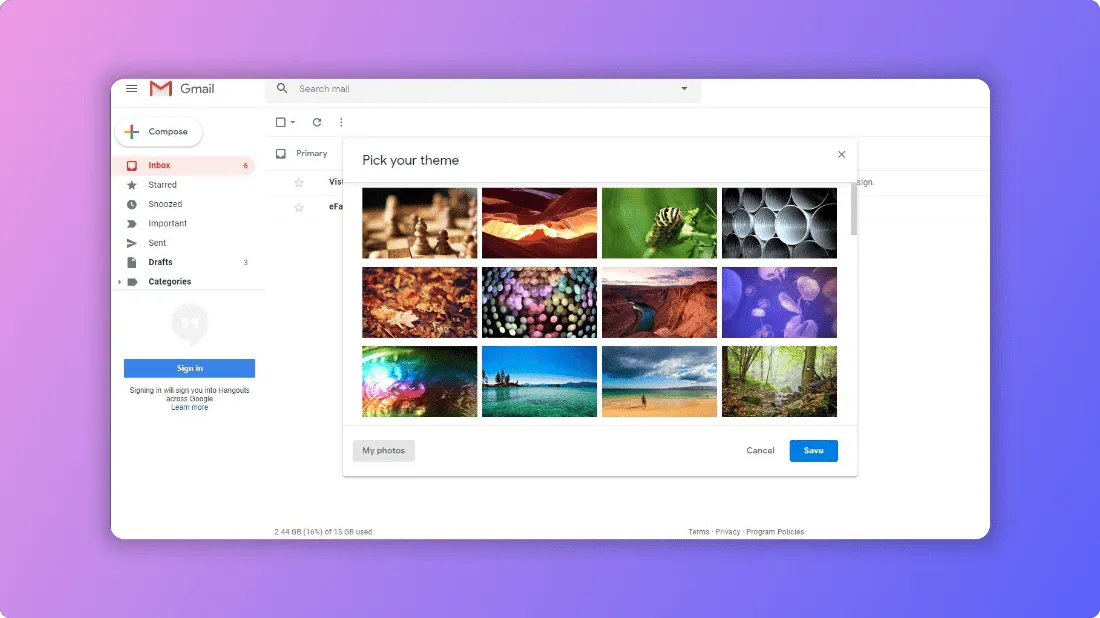The image size is (1100, 618).
Task: Click the Inbox icon in the sidebar
Action: tap(132, 166)
